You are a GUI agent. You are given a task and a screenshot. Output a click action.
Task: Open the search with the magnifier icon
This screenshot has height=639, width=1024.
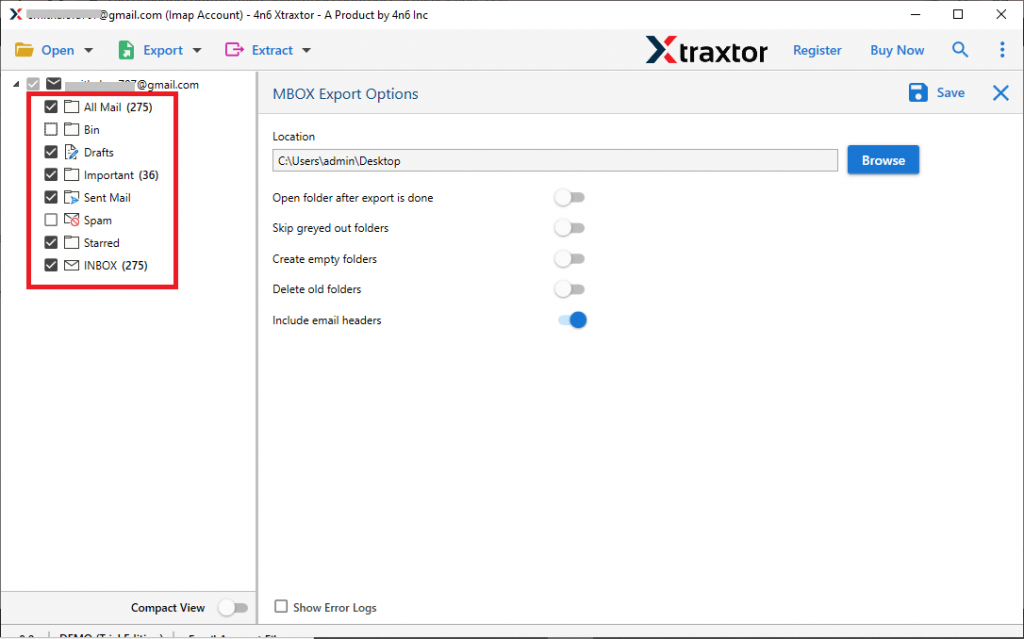tap(959, 49)
